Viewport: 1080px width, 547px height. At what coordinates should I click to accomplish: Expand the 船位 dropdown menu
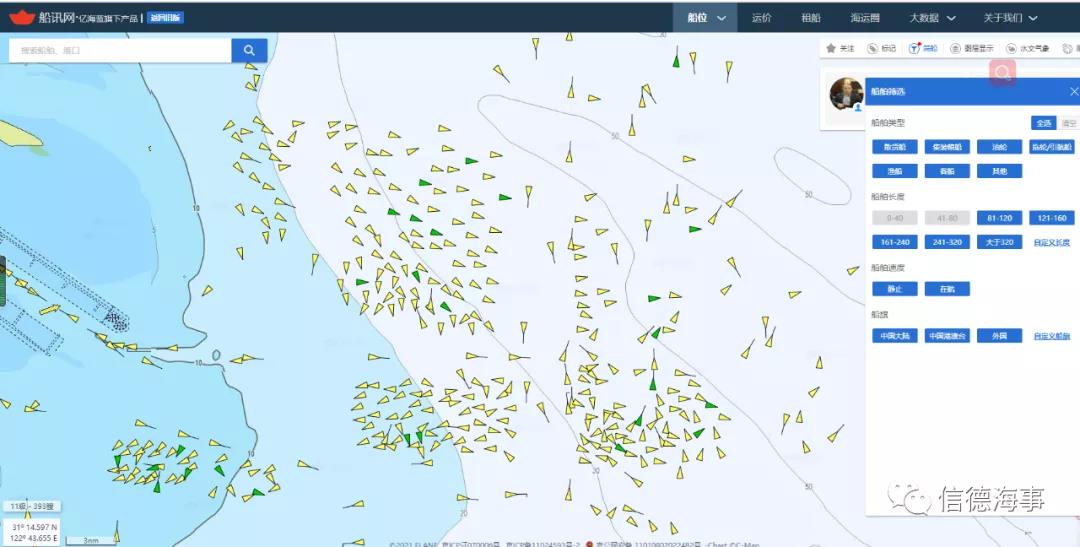706,17
